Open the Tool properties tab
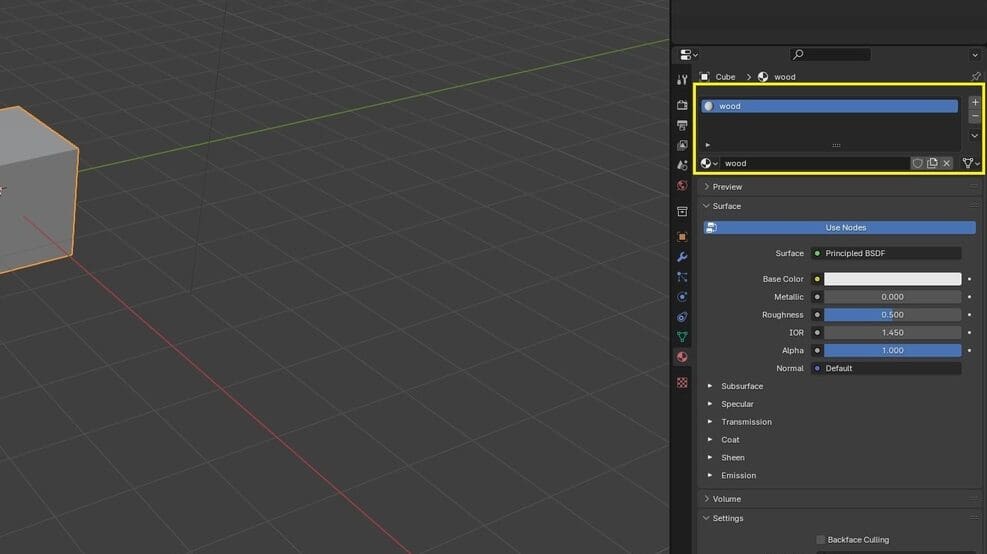Viewport: 987px width, 554px height. point(682,79)
